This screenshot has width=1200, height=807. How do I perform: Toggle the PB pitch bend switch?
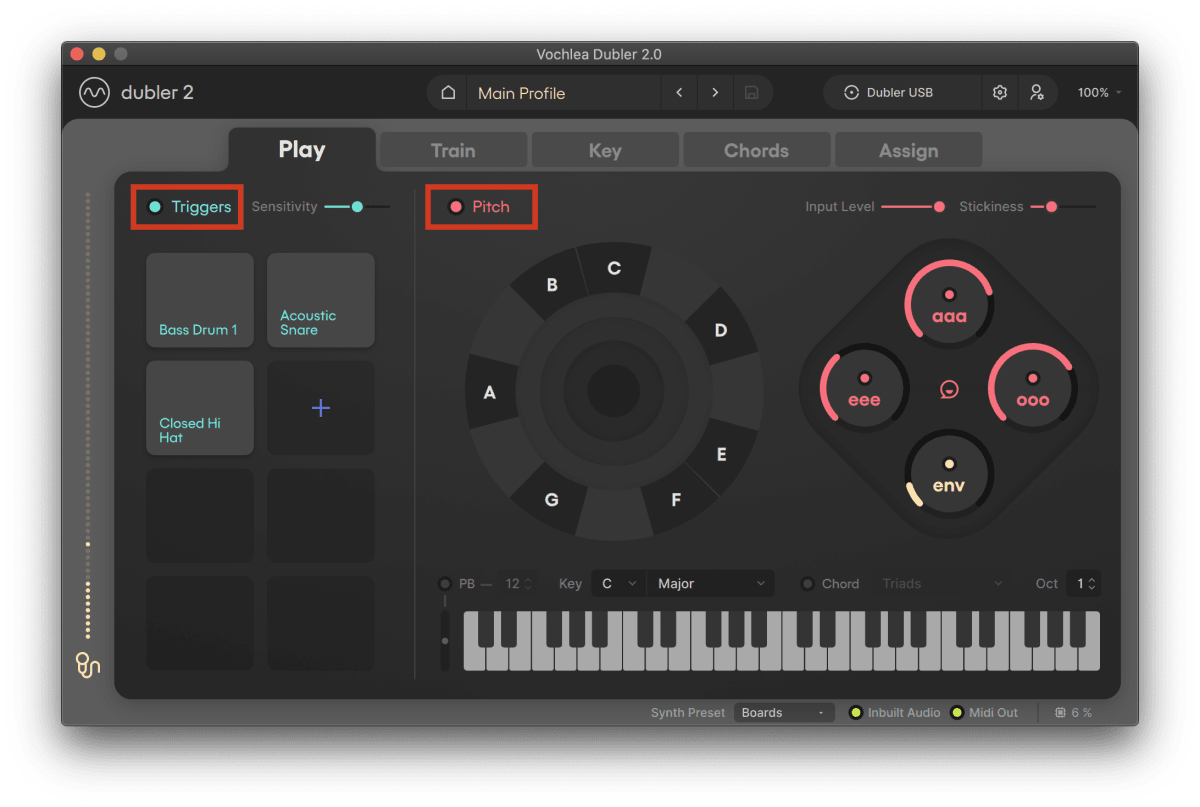444,583
